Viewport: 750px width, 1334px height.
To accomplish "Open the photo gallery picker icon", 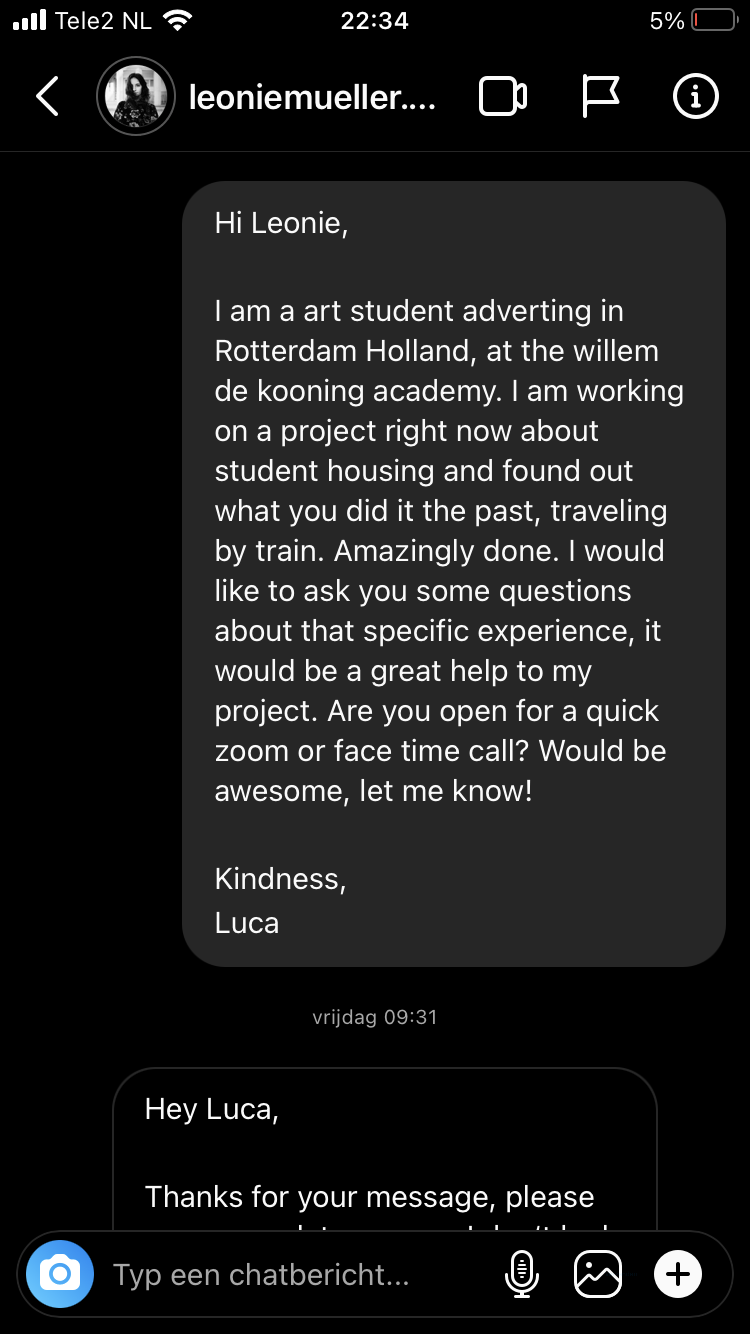I will [598, 1274].
